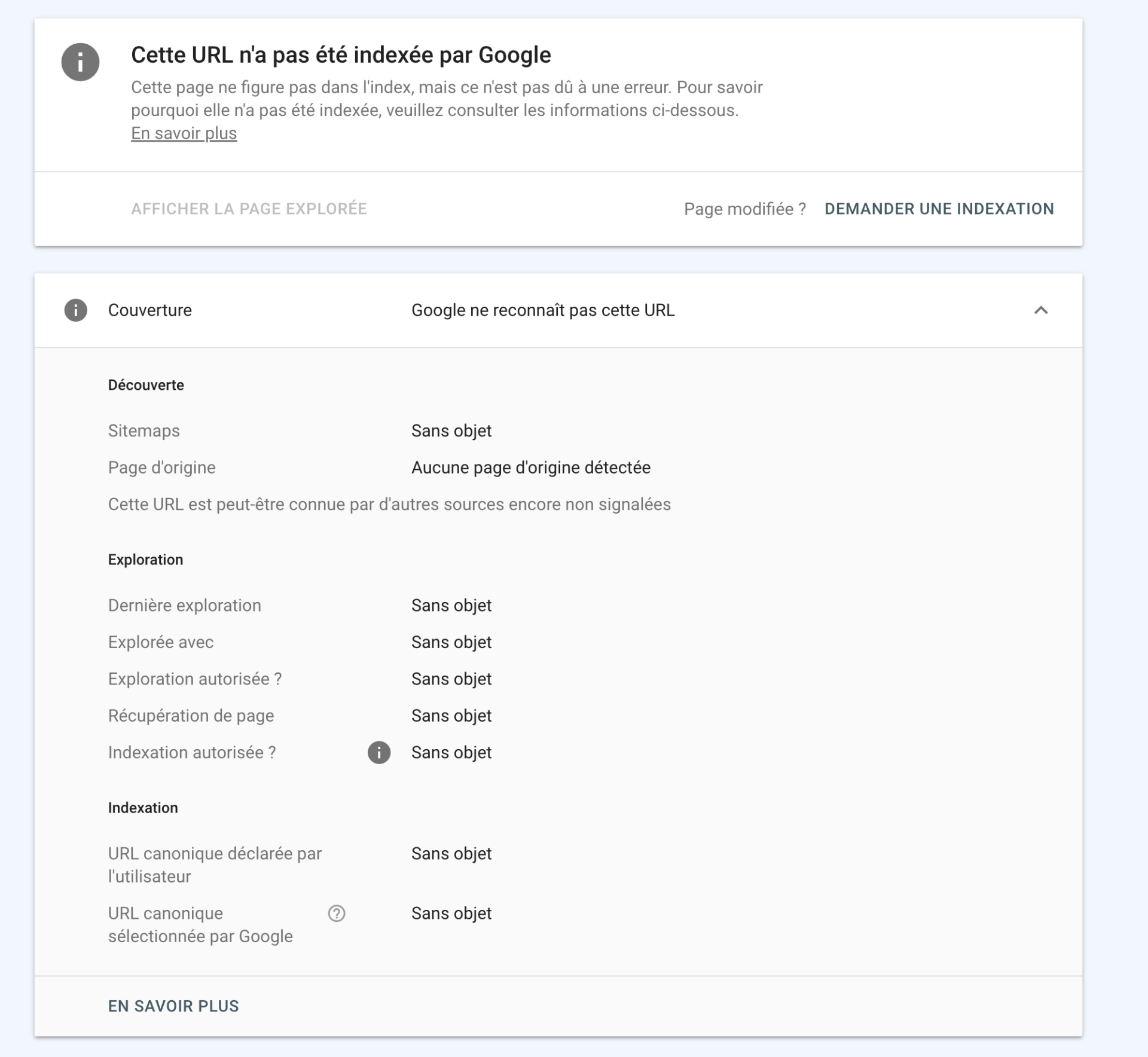
Task: Click Afficher la page explorée button
Action: 249,209
